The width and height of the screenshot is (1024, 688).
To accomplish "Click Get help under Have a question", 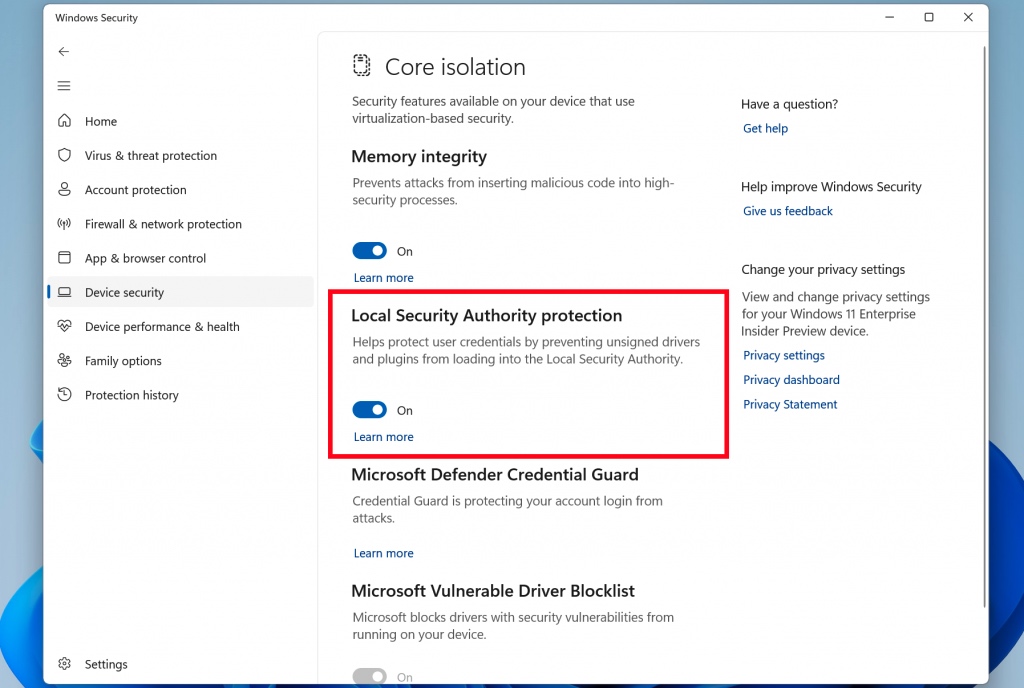I will point(765,128).
